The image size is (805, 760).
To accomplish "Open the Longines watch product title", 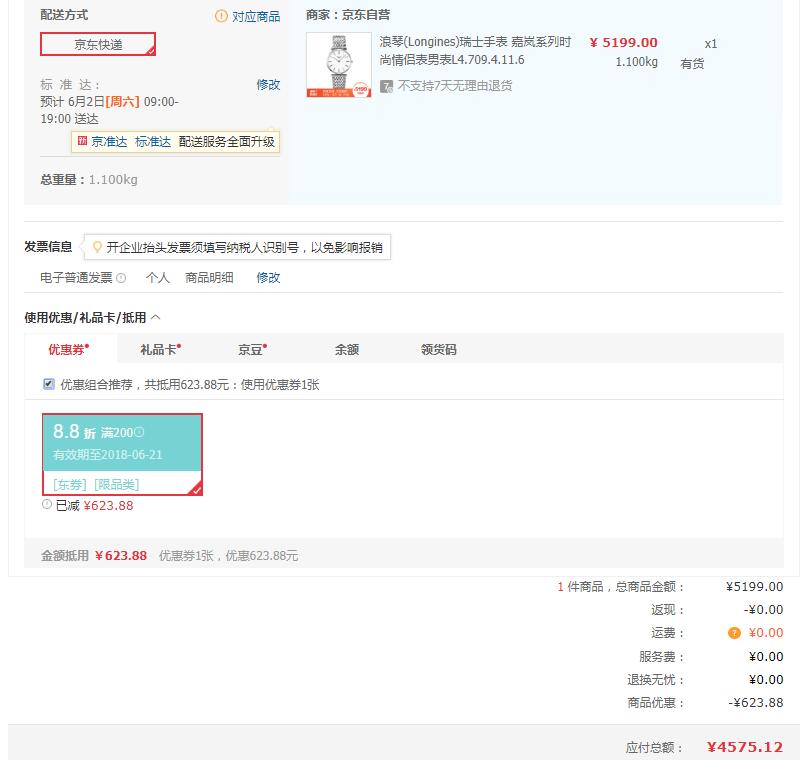I will (x=475, y=51).
